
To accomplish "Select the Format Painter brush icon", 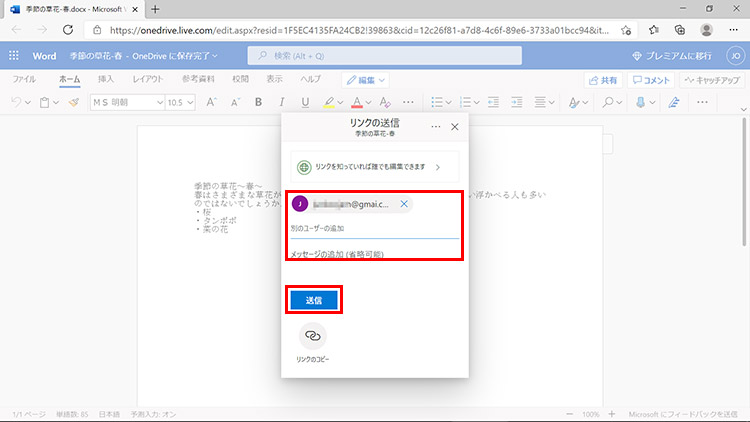I will pyautogui.click(x=74, y=102).
